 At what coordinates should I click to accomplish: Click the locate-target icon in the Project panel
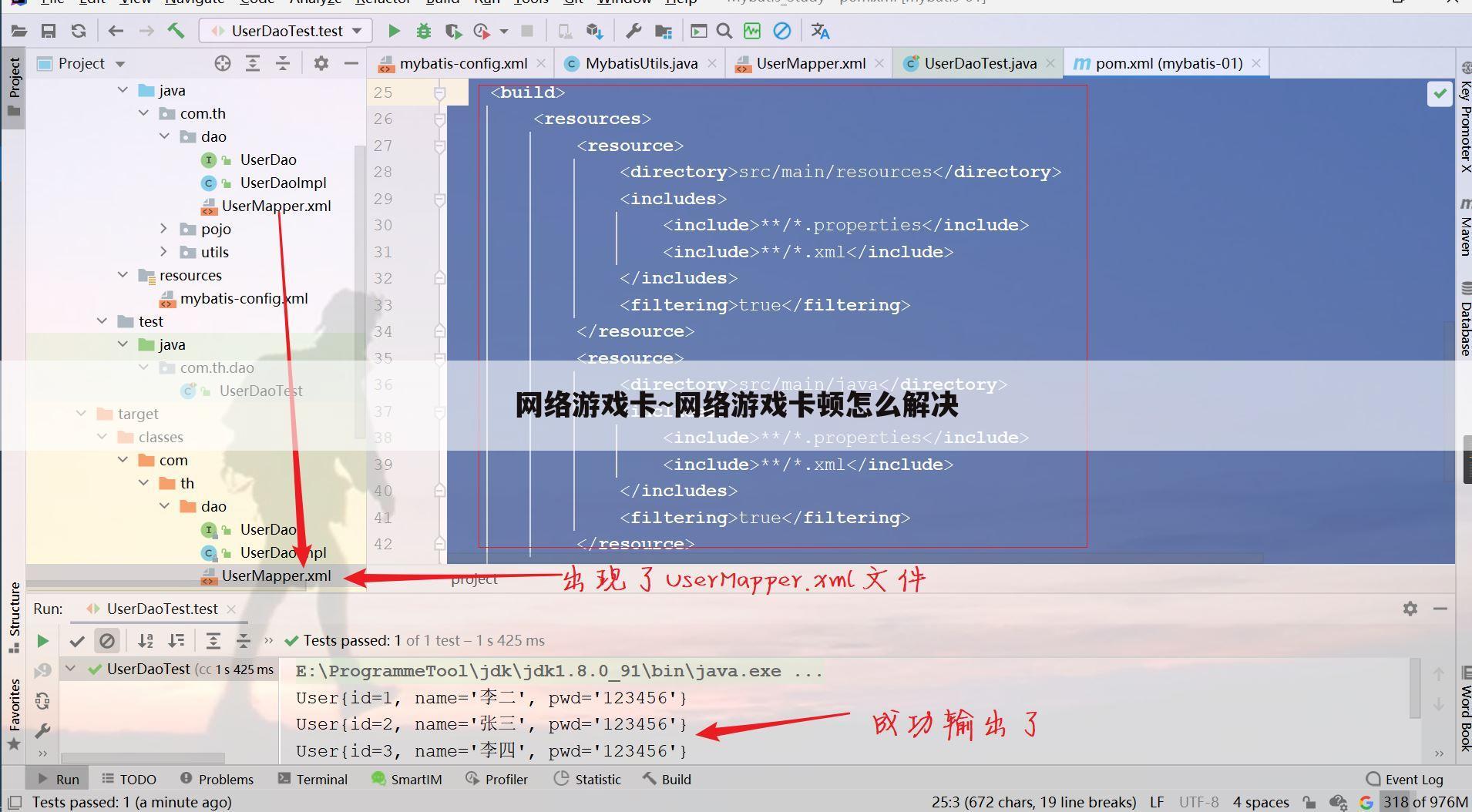[223, 63]
